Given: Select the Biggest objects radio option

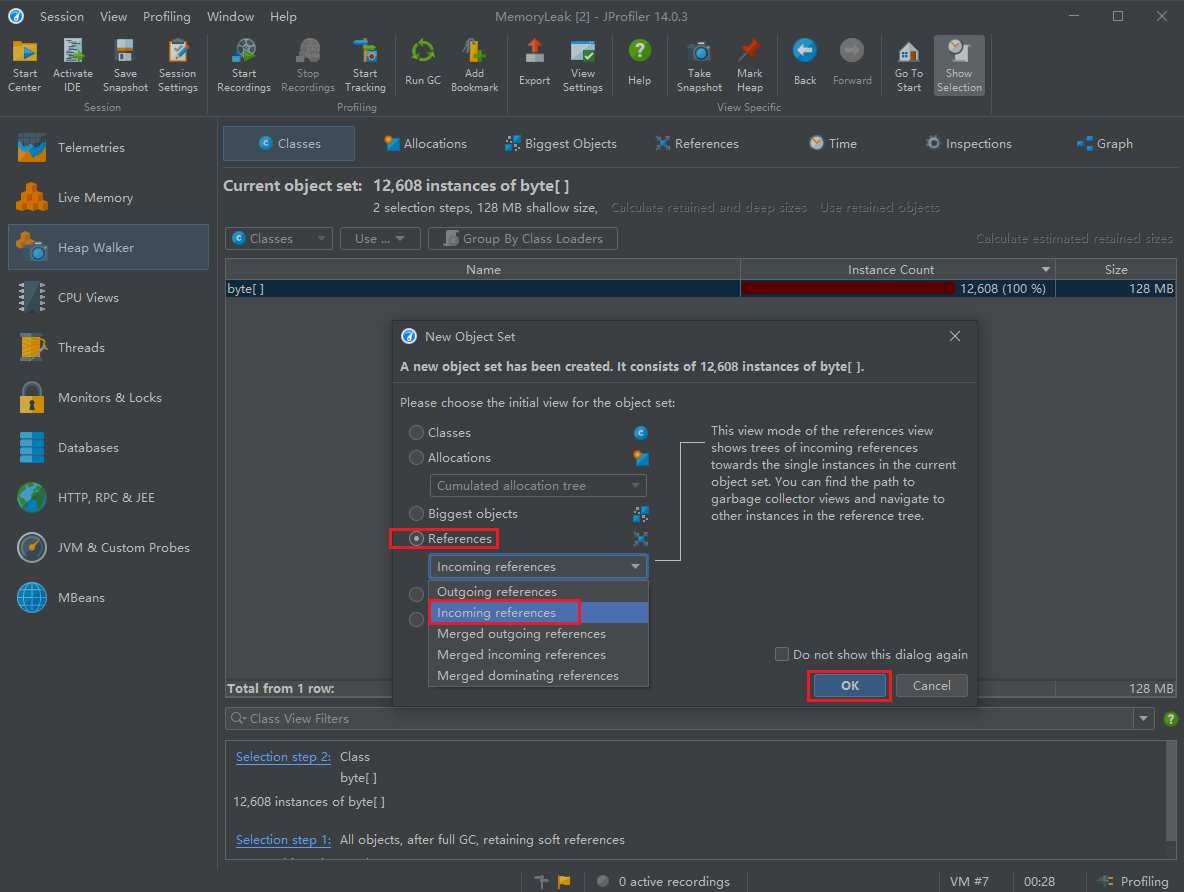Looking at the screenshot, I should [416, 514].
